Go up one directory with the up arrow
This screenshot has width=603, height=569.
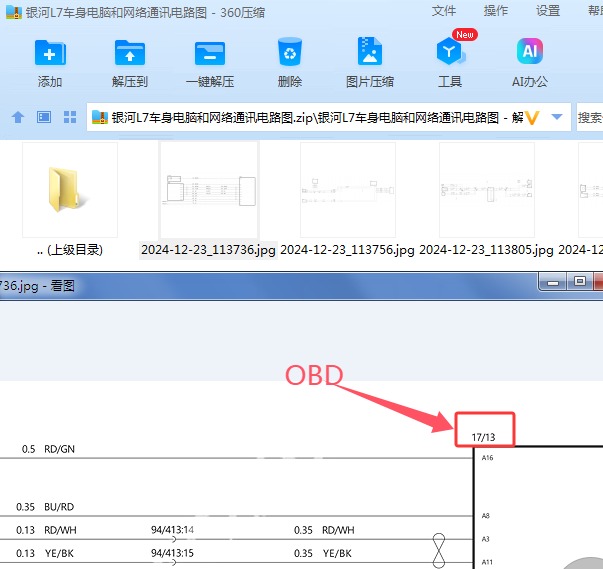18,117
